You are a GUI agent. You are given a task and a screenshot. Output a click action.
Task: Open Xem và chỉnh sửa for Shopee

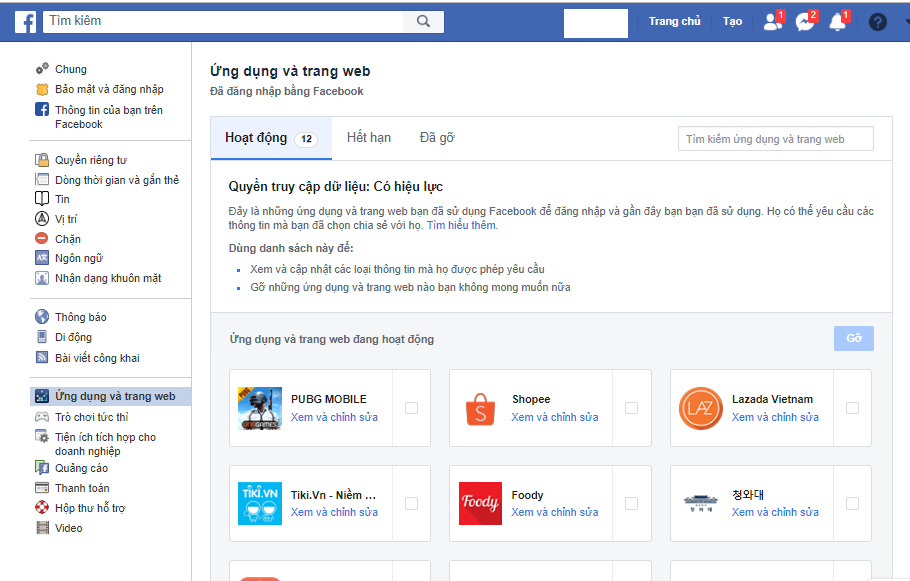tap(555, 417)
